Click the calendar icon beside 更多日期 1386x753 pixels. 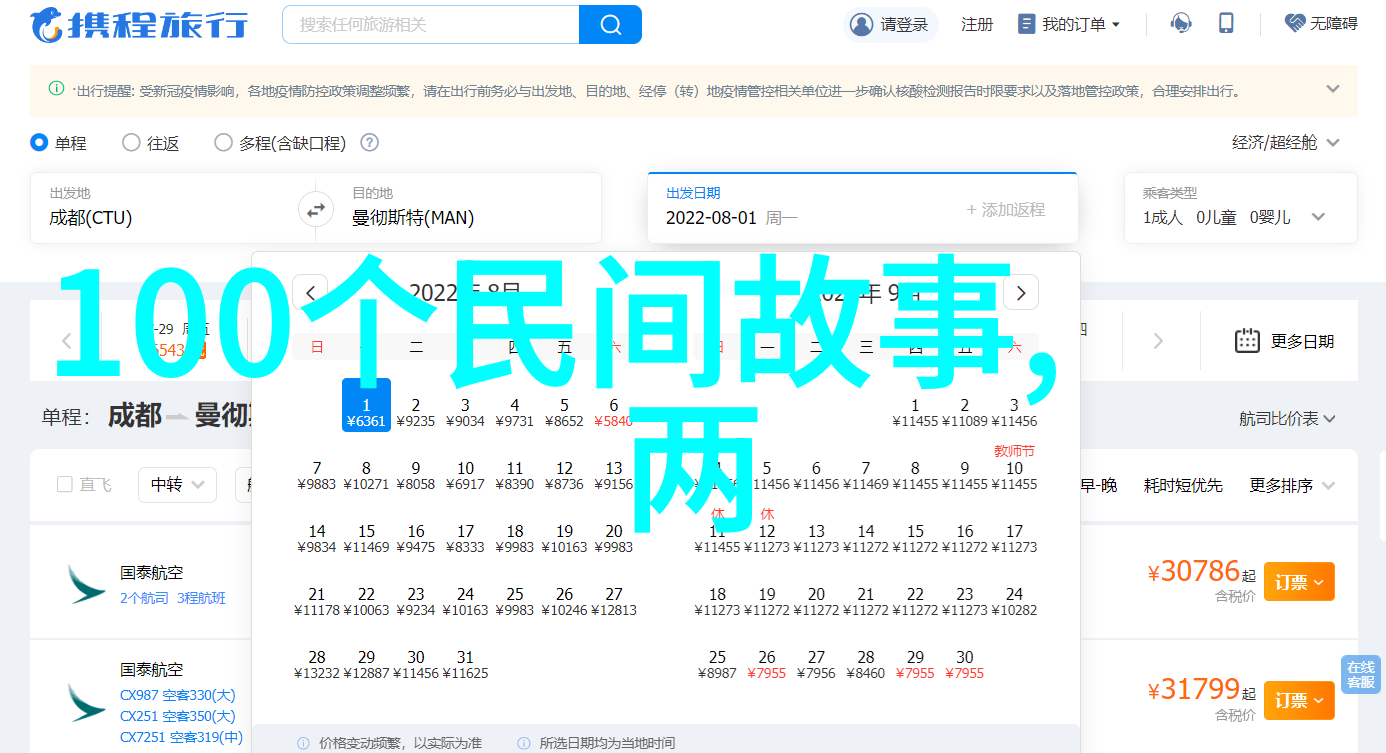tap(1247, 341)
